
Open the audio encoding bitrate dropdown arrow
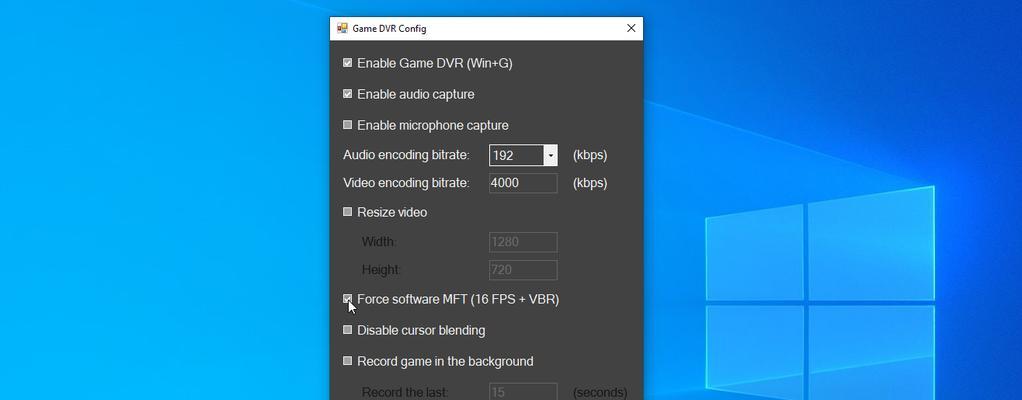tap(551, 156)
